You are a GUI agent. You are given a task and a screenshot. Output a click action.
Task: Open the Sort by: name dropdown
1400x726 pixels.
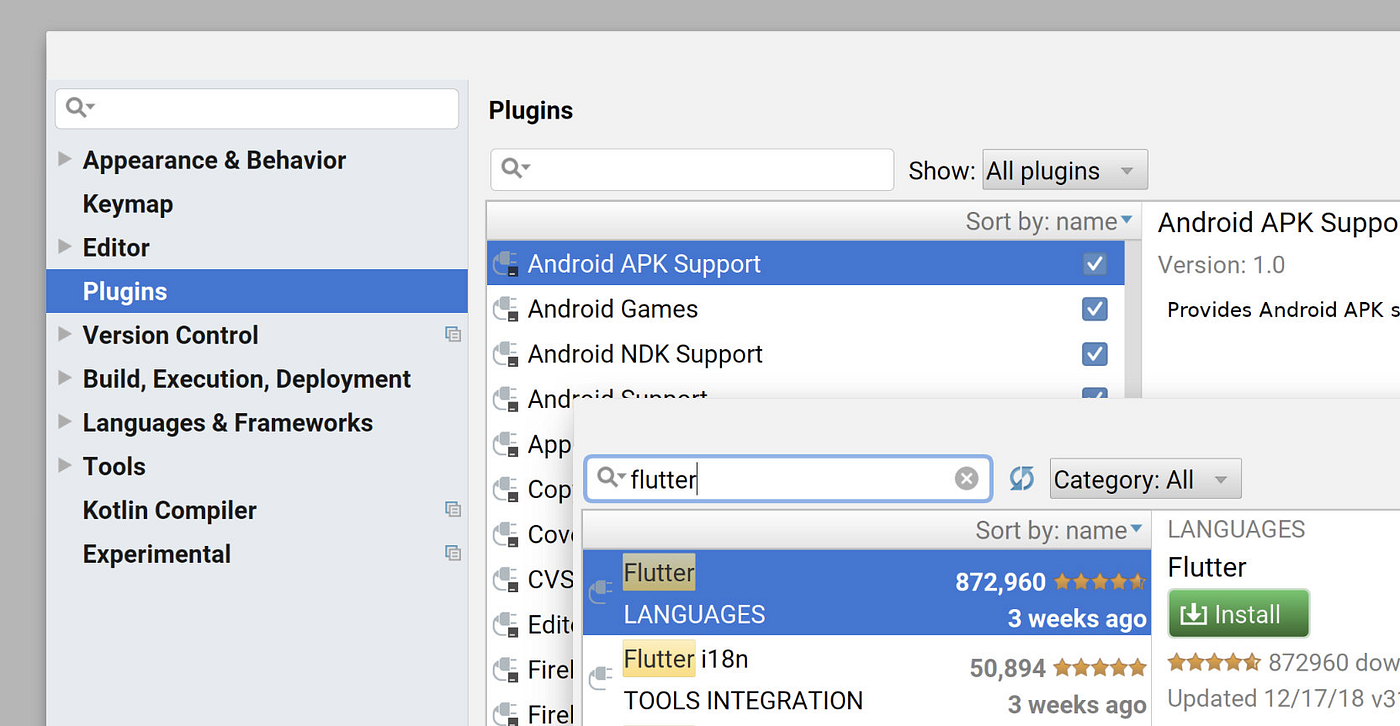(1048, 221)
